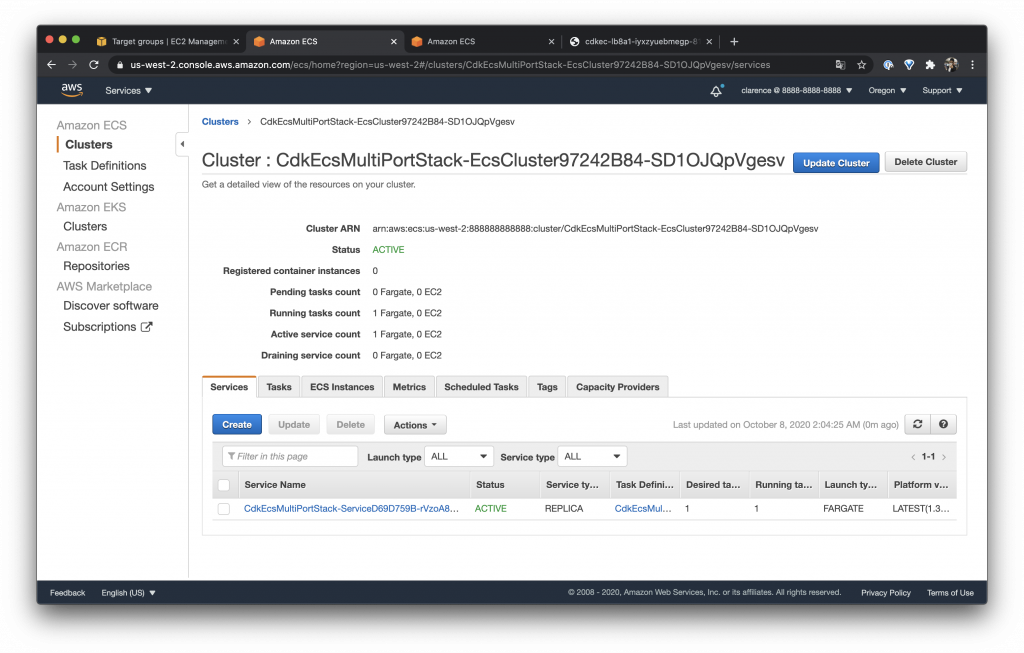Select all services with header checkbox

[x=224, y=485]
